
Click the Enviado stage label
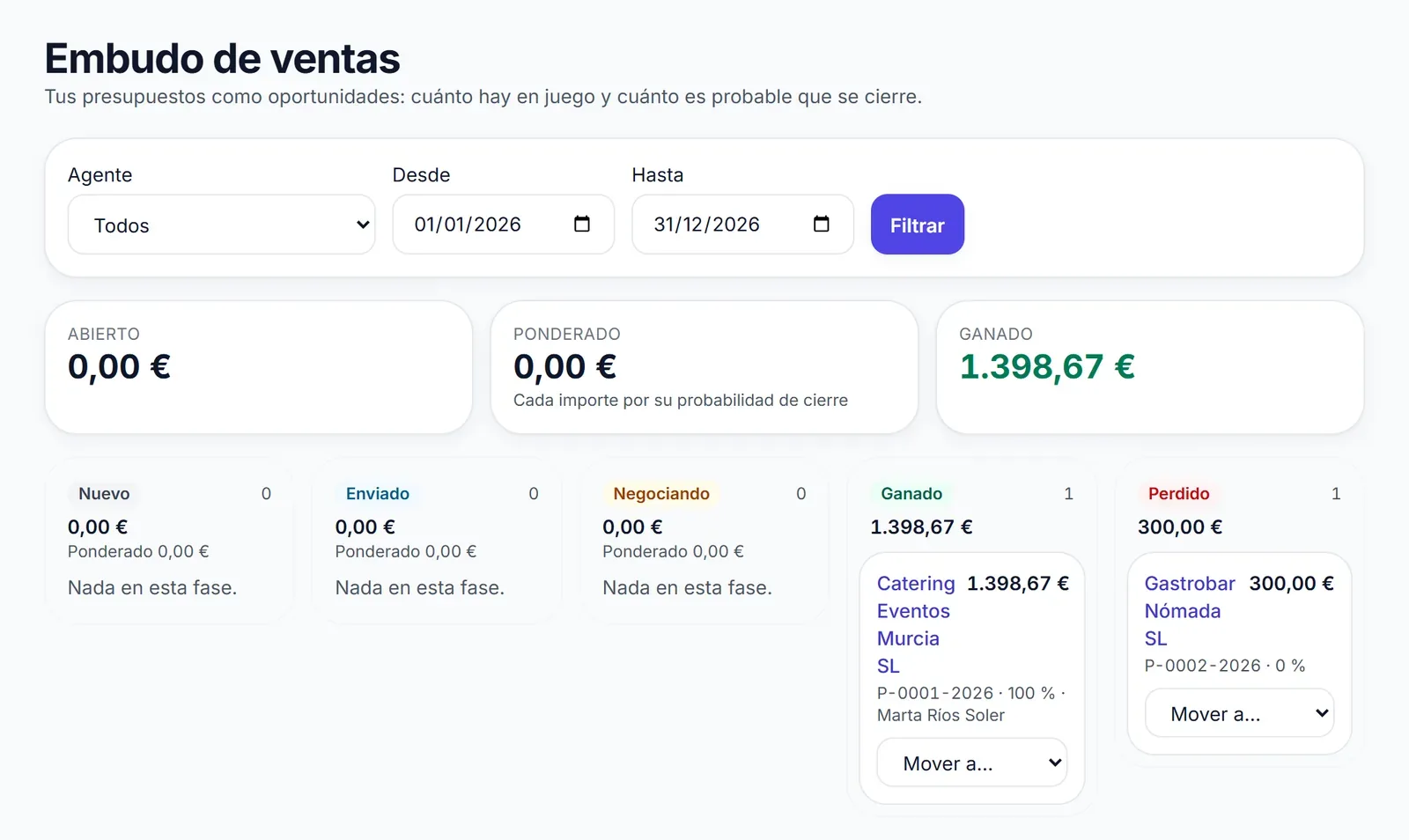[377, 494]
